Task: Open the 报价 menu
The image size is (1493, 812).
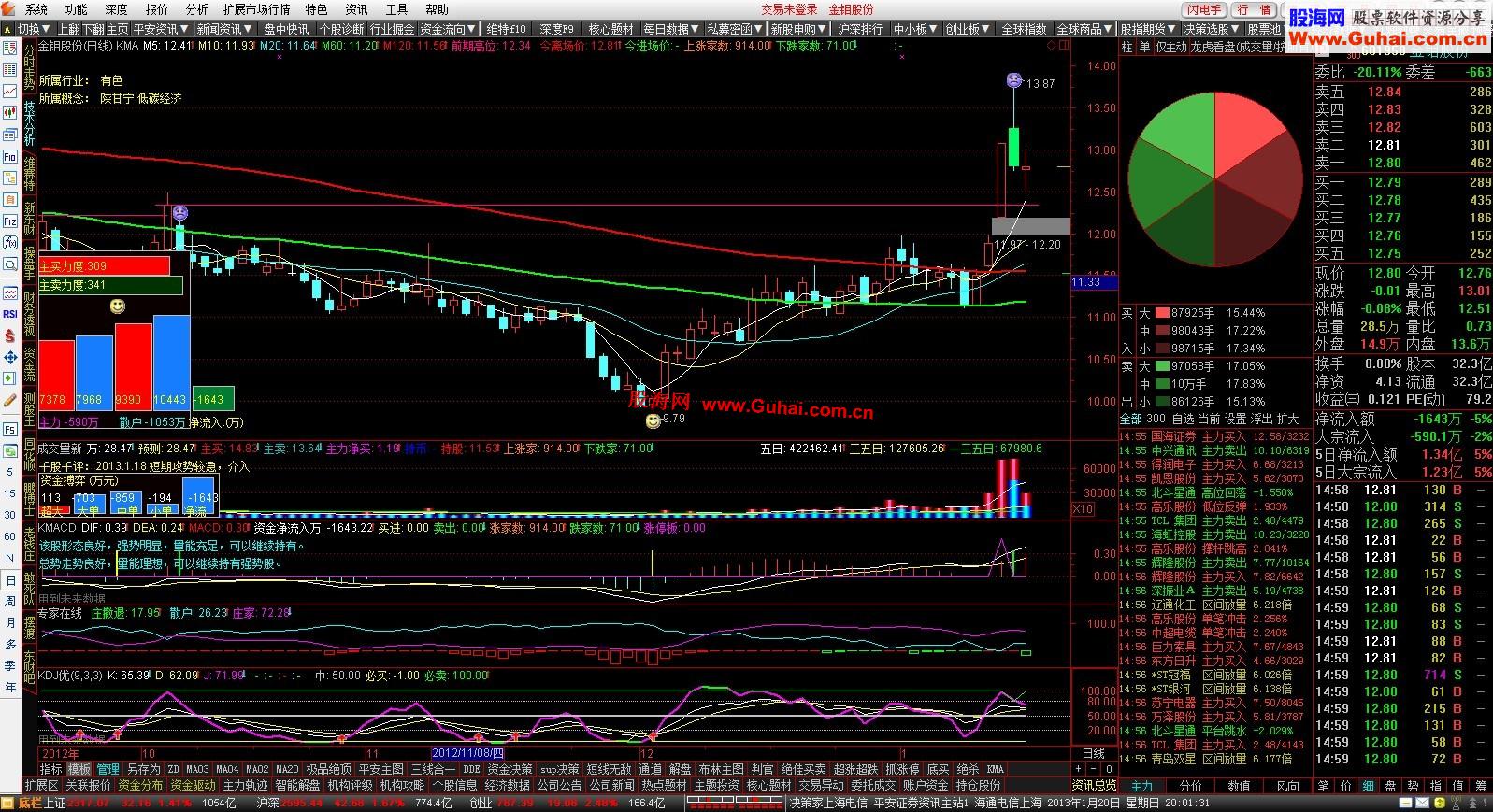Action: [x=157, y=9]
